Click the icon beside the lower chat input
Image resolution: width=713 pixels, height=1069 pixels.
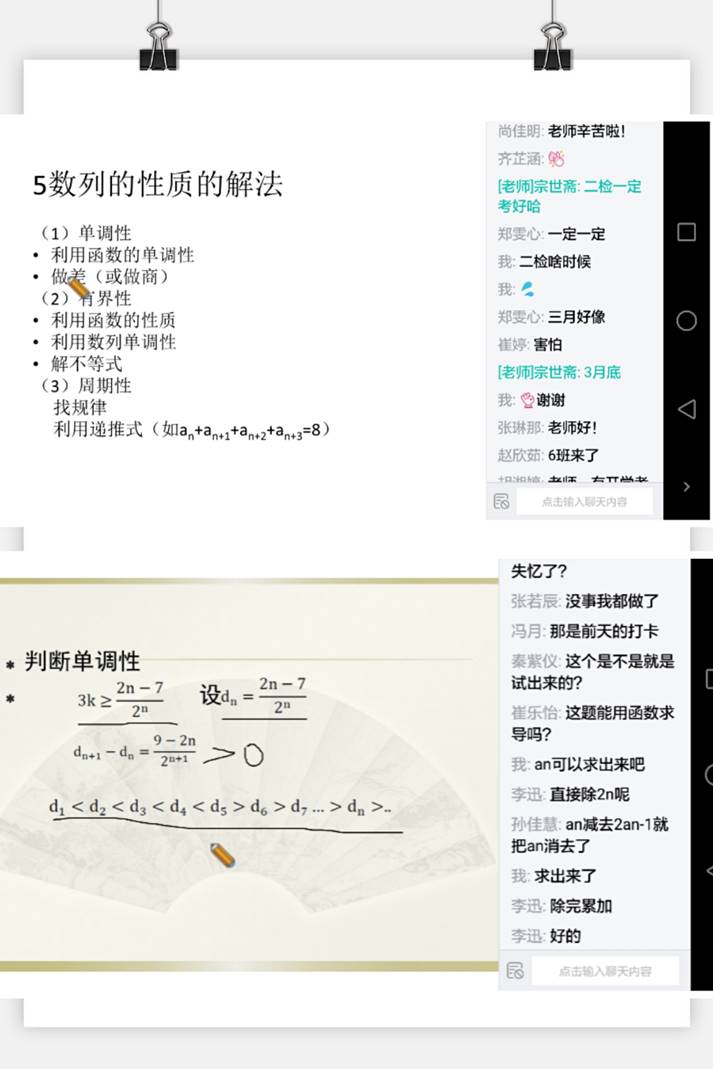[x=515, y=970]
